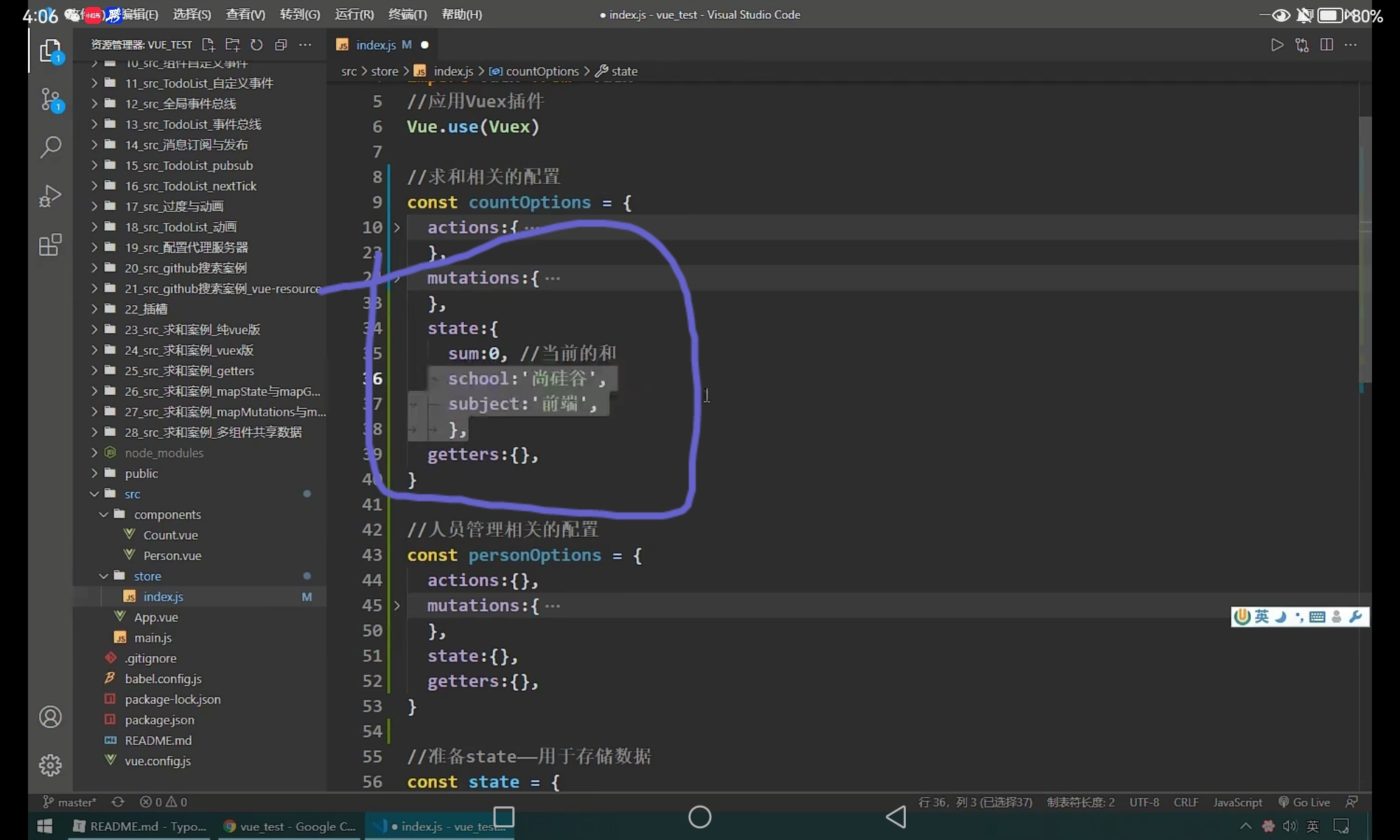Image resolution: width=1400 pixels, height=840 pixels.
Task: Toggle the 英 input language indicator
Action: click(x=1312, y=827)
